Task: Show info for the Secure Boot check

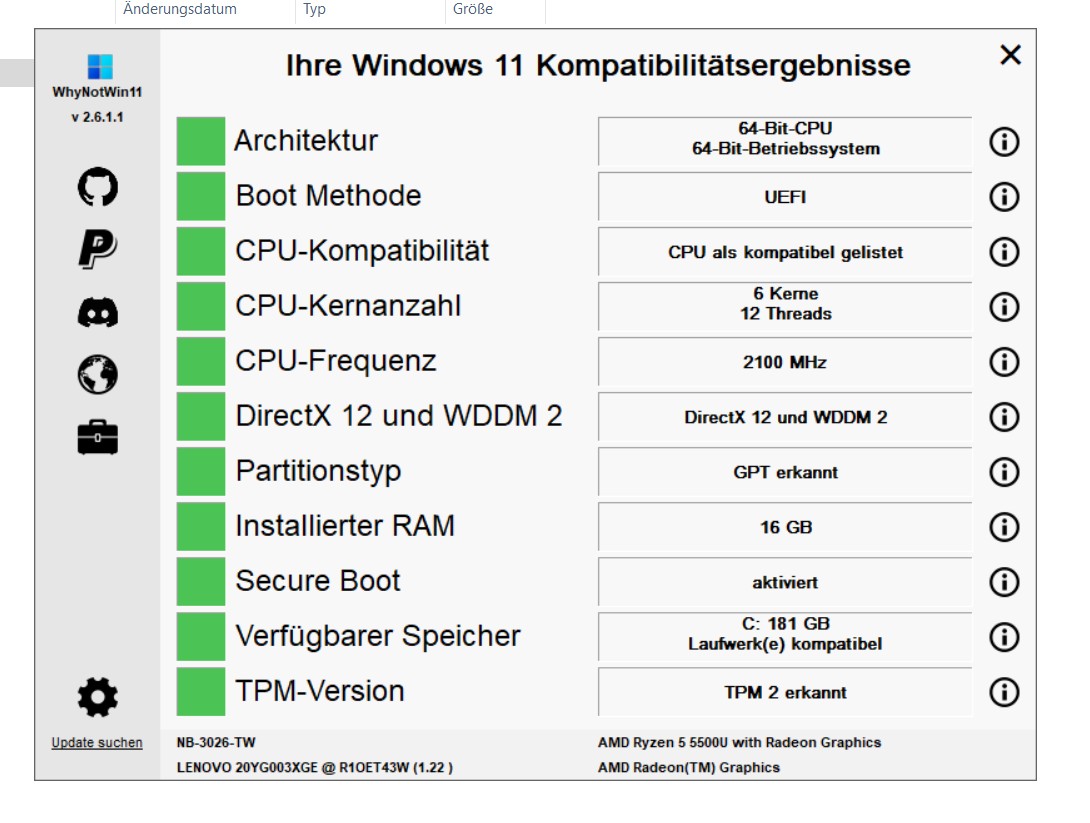Action: tap(1003, 581)
